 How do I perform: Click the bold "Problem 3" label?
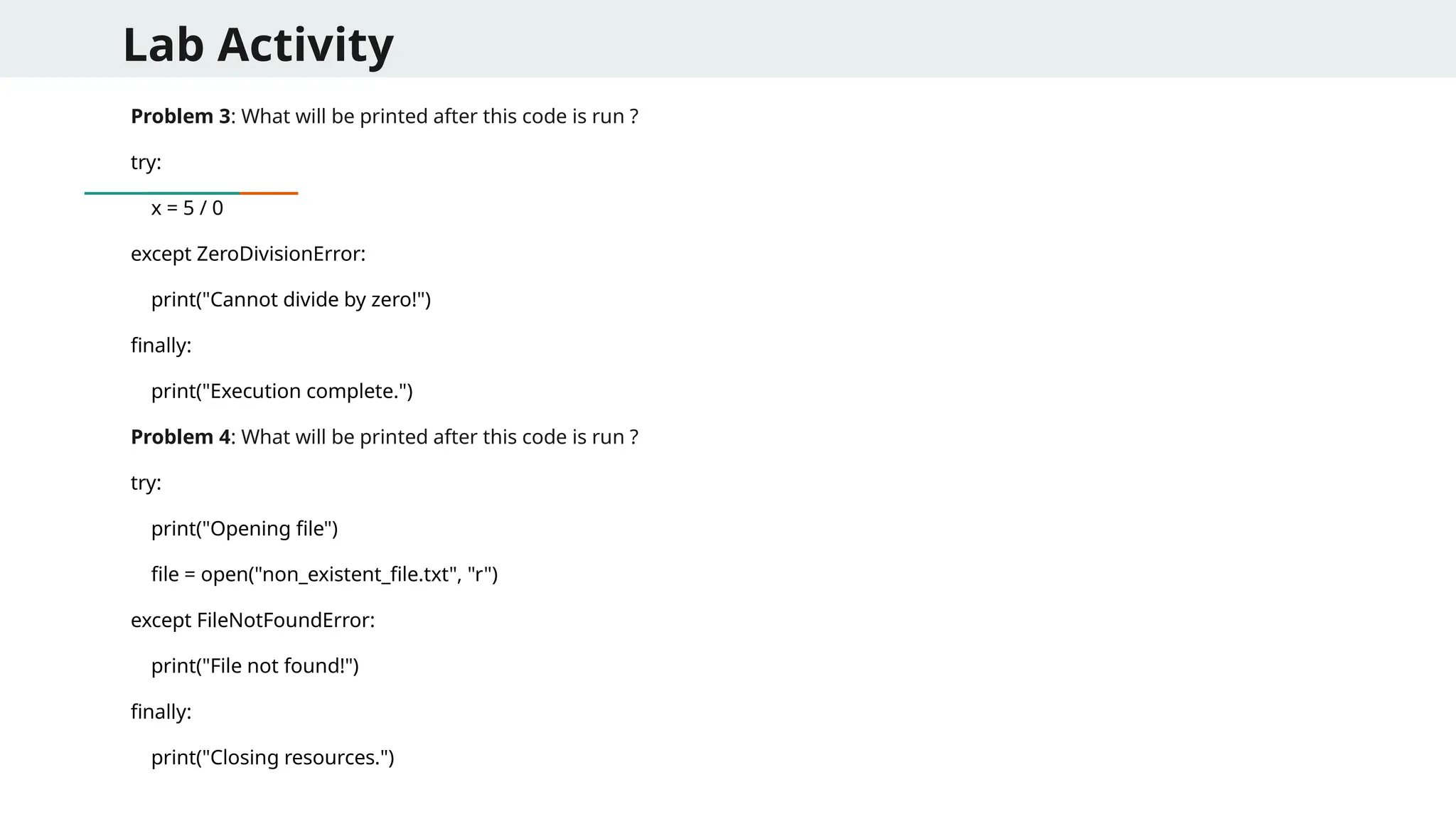click(x=181, y=117)
